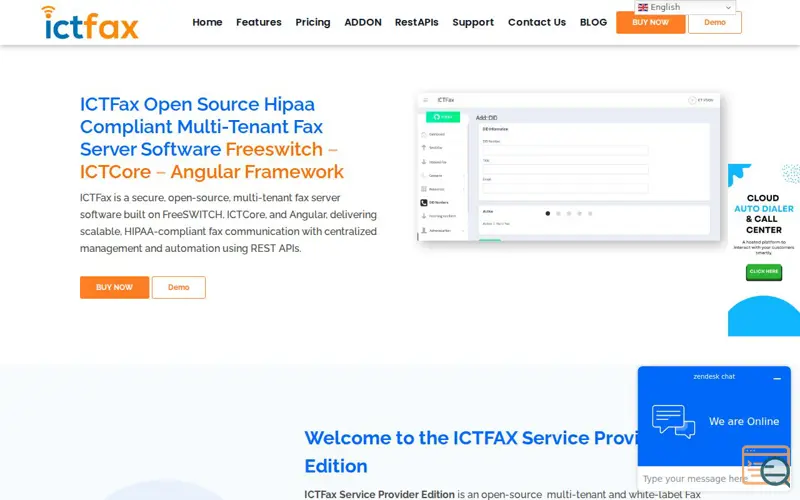
Task: Open the ADDON menu item
Action: [x=363, y=22]
